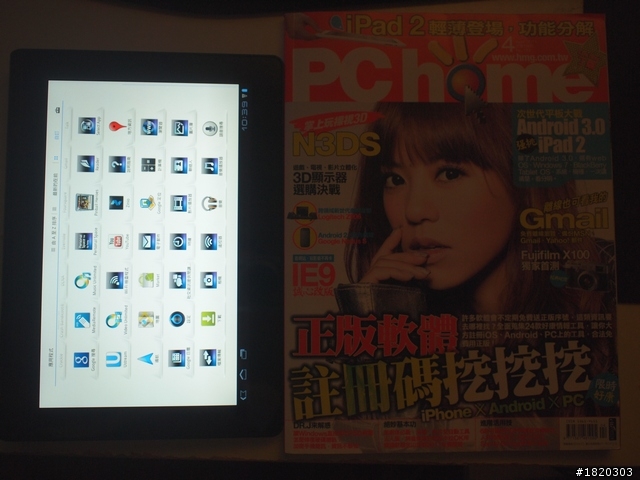Open the music player note app

[x=210, y=167]
